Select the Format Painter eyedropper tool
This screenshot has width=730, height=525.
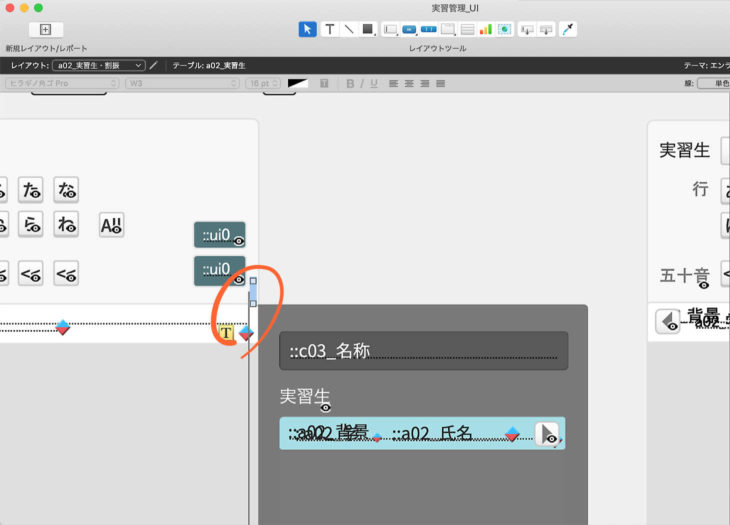[x=569, y=29]
